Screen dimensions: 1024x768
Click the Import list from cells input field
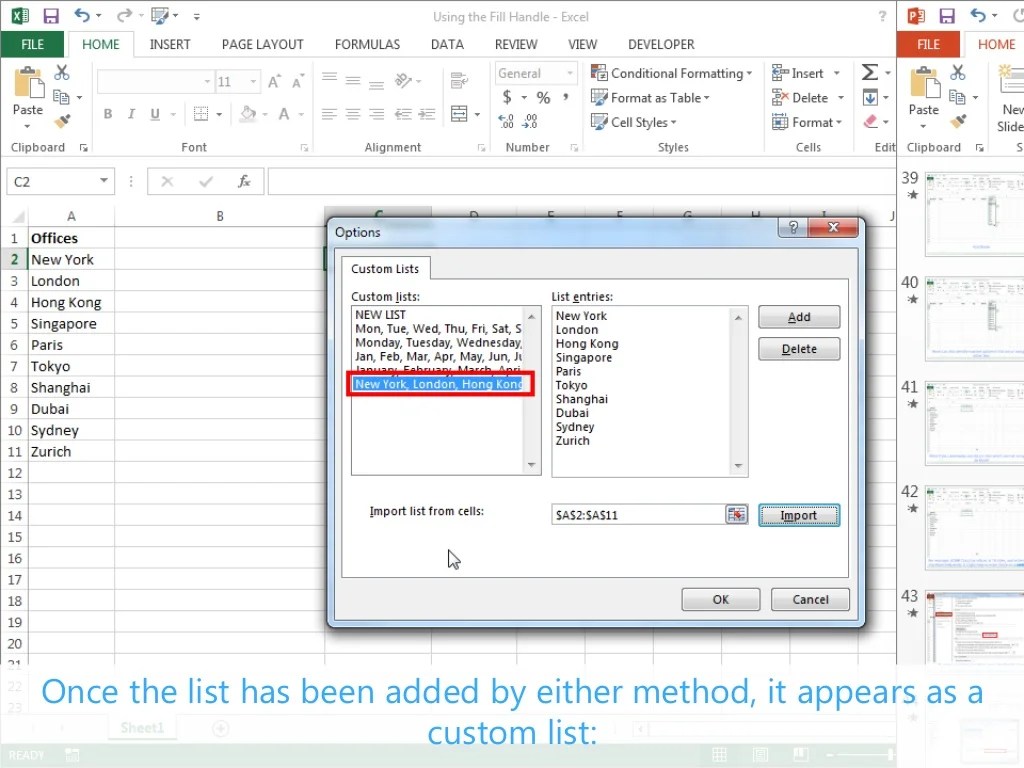[x=640, y=513]
